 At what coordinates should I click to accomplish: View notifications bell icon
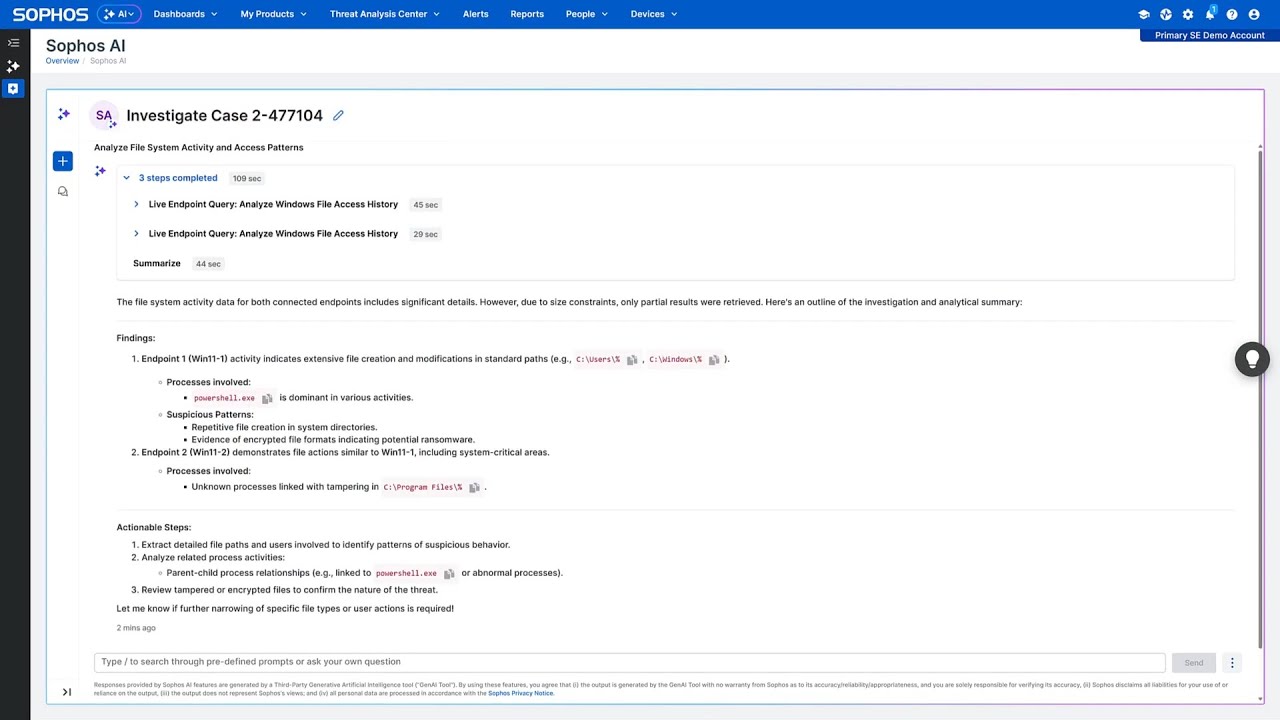[x=1210, y=14]
